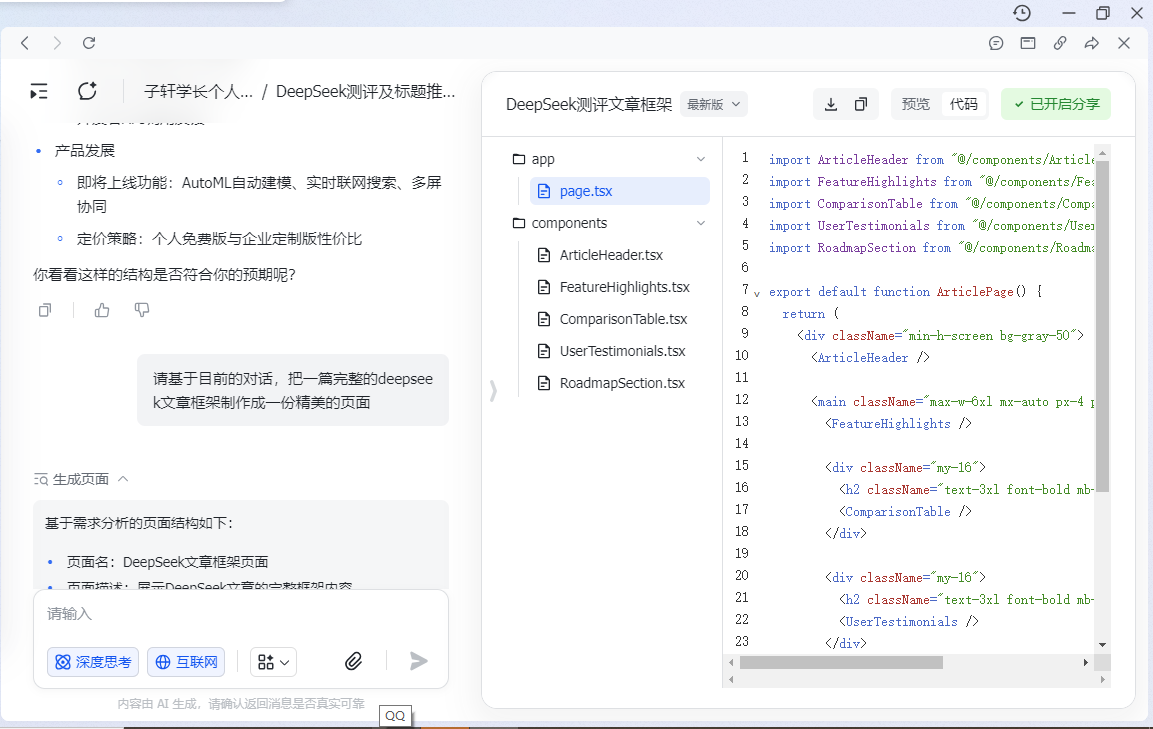Copy the code with the duplicate icon
1153x729 pixels.
[861, 104]
